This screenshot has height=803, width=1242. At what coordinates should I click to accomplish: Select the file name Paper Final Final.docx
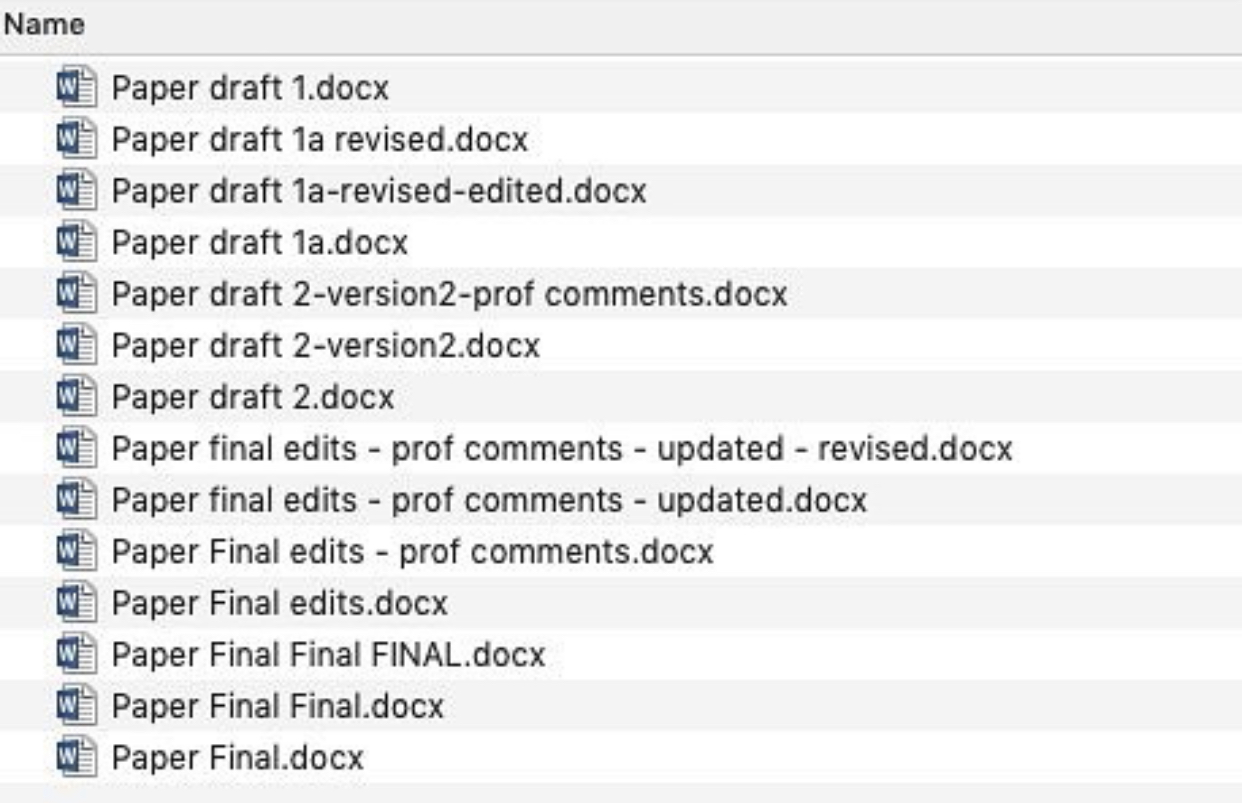click(277, 706)
